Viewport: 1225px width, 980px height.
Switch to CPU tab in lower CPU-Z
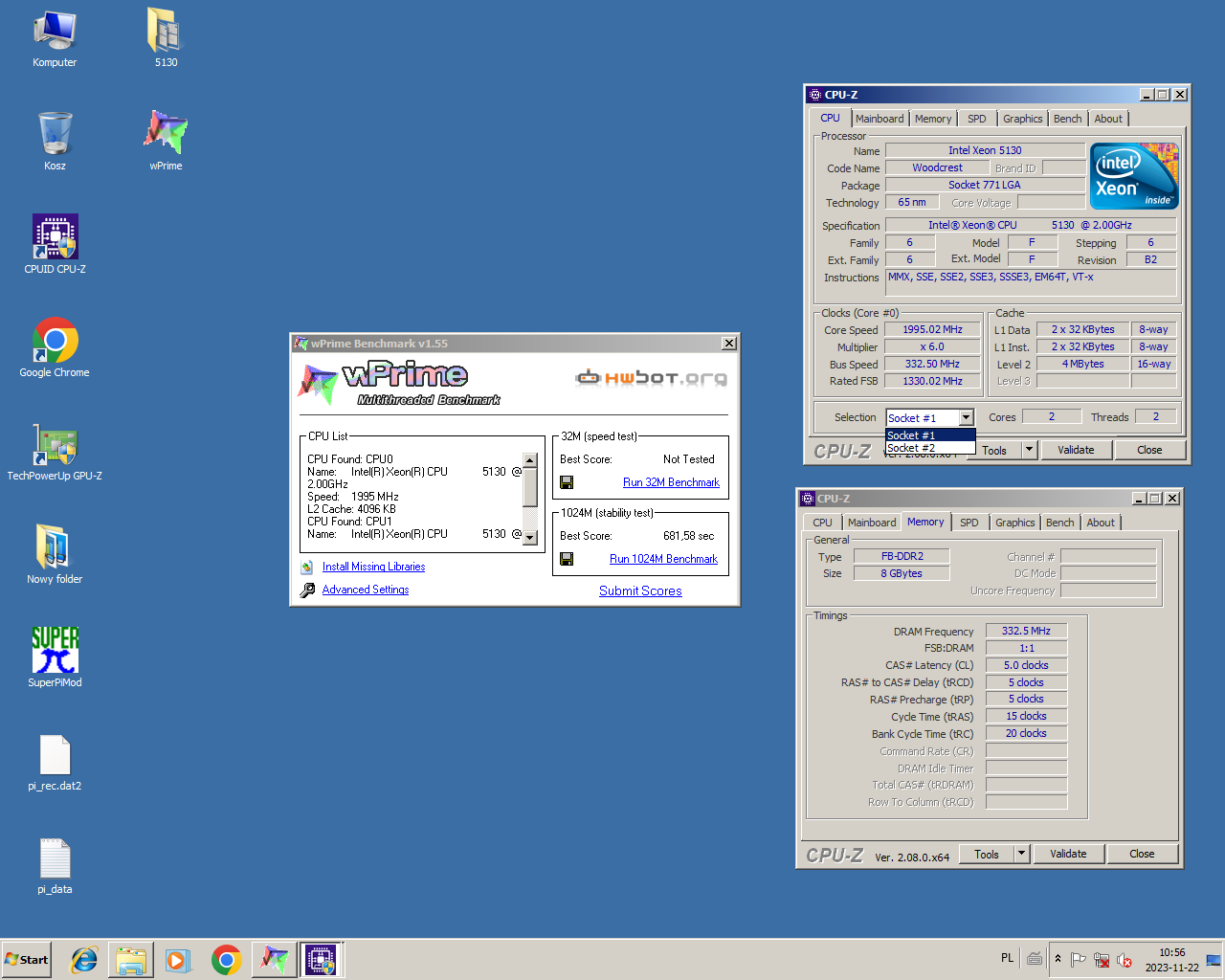(822, 523)
